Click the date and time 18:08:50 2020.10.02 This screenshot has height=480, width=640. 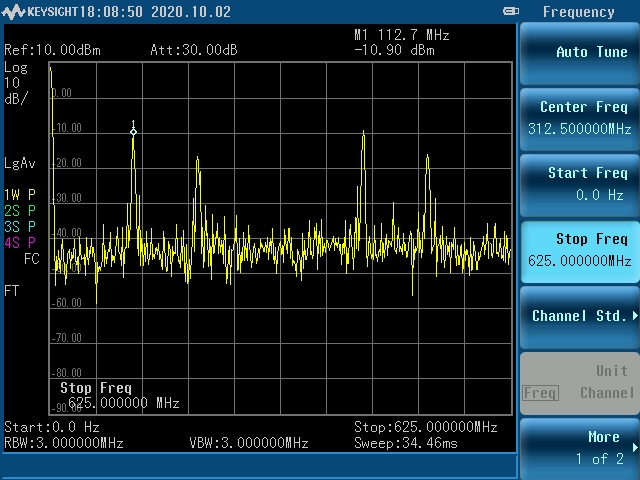[x=155, y=12]
